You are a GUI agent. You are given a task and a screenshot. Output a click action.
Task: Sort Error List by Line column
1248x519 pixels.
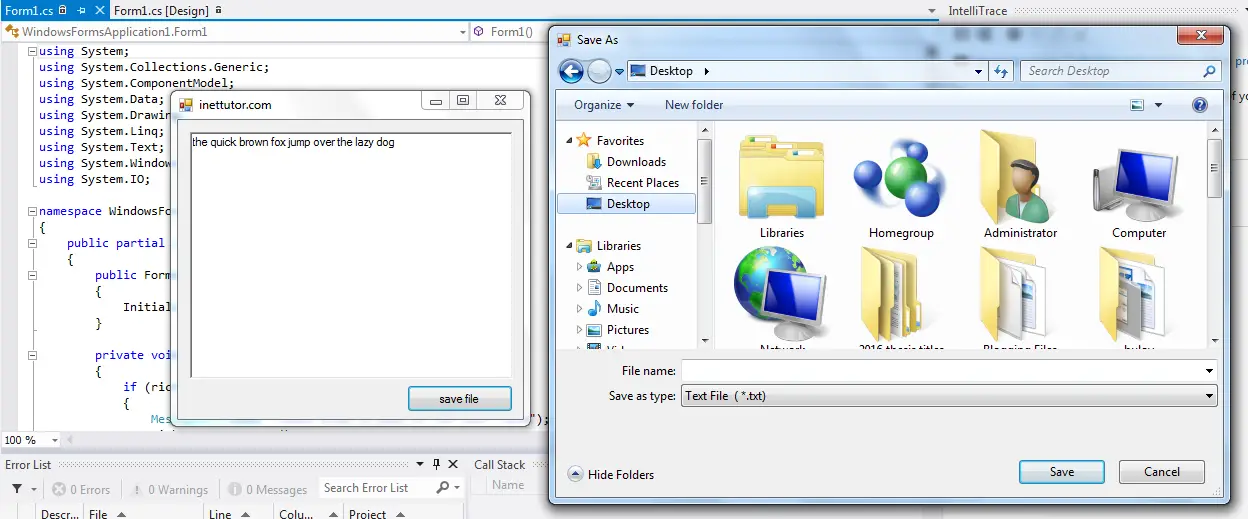tap(219, 514)
